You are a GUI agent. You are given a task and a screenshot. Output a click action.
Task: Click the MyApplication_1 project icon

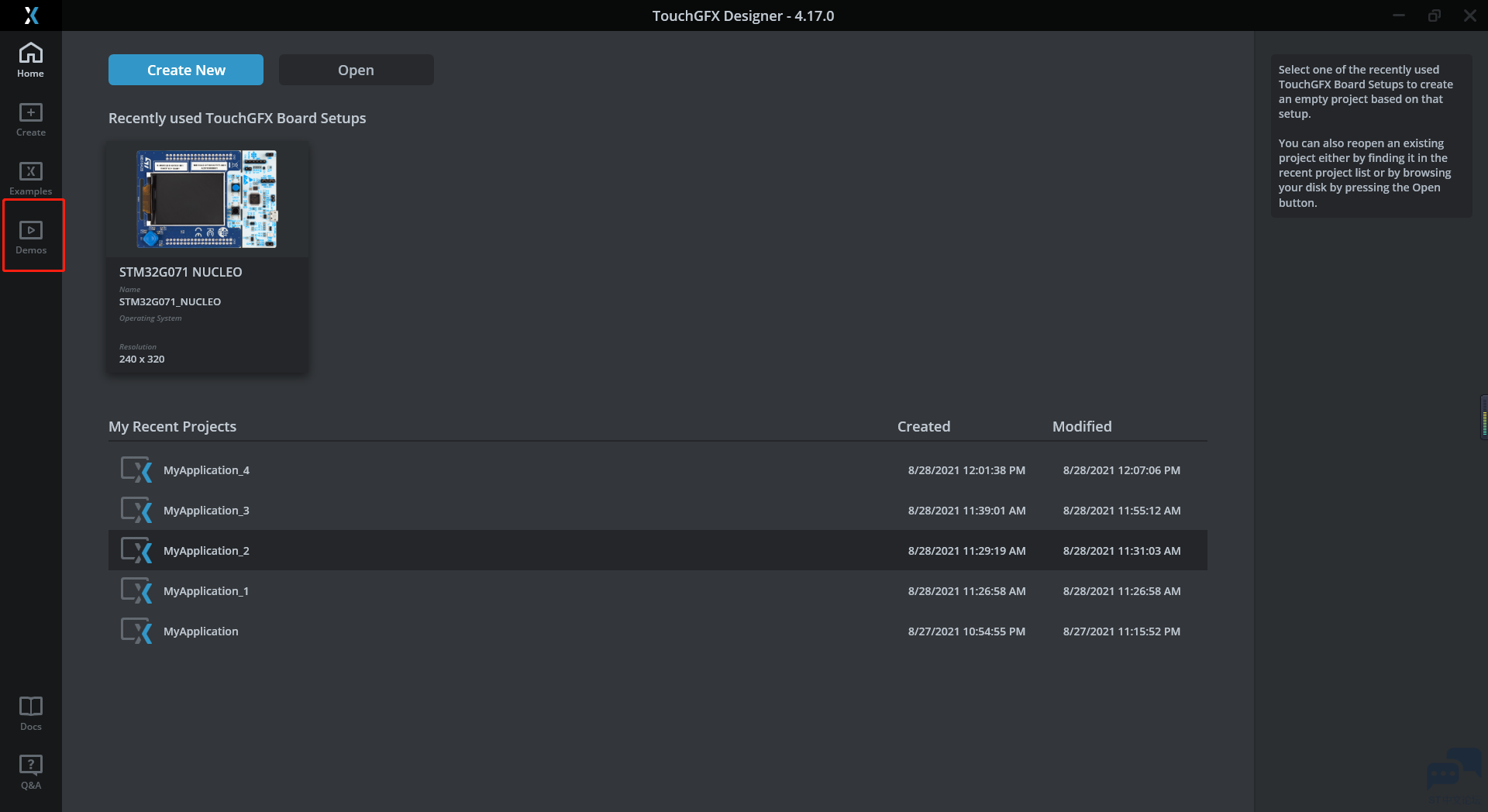pos(136,590)
